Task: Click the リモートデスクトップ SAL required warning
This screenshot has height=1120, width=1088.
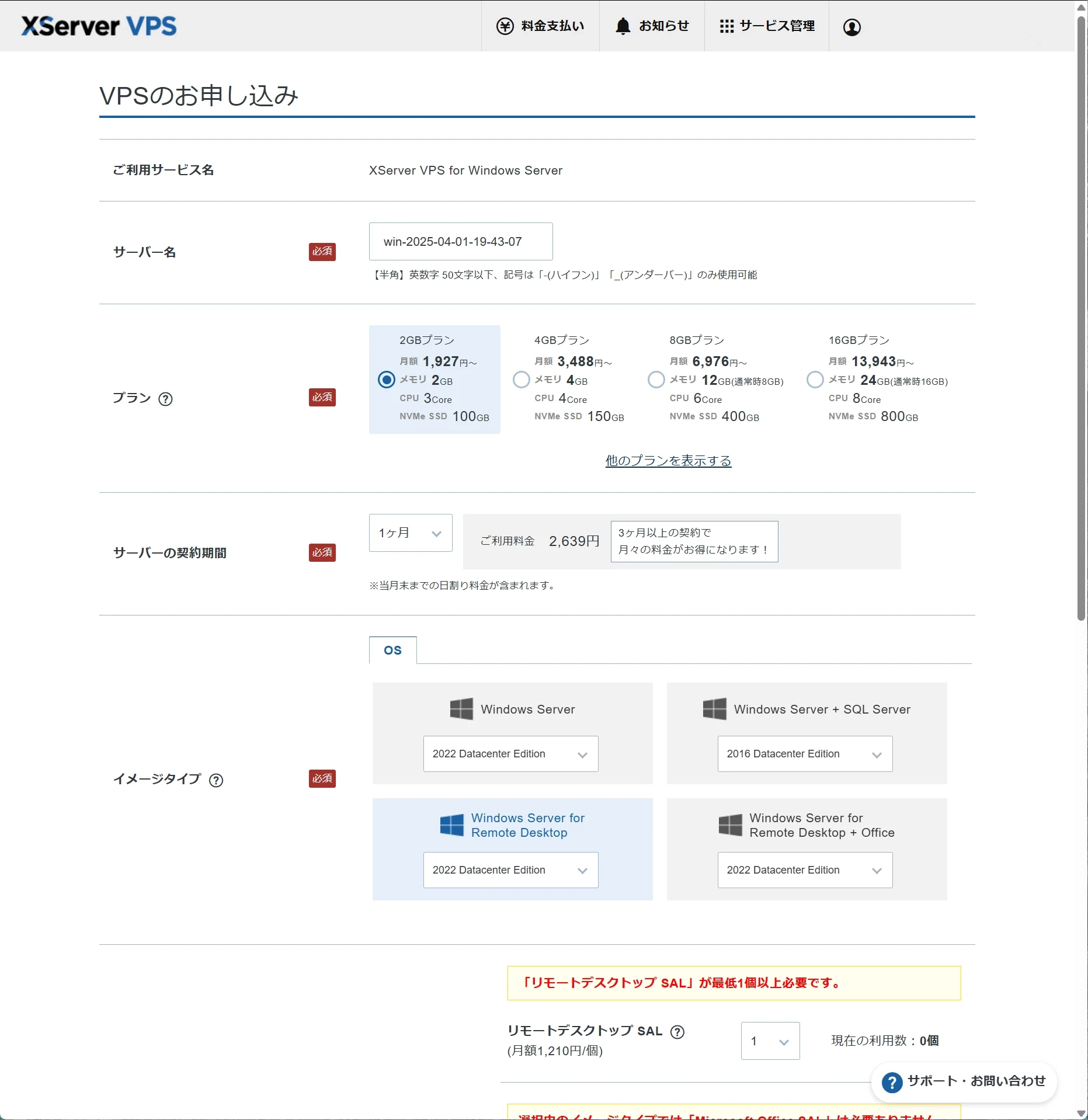Action: coord(734,983)
